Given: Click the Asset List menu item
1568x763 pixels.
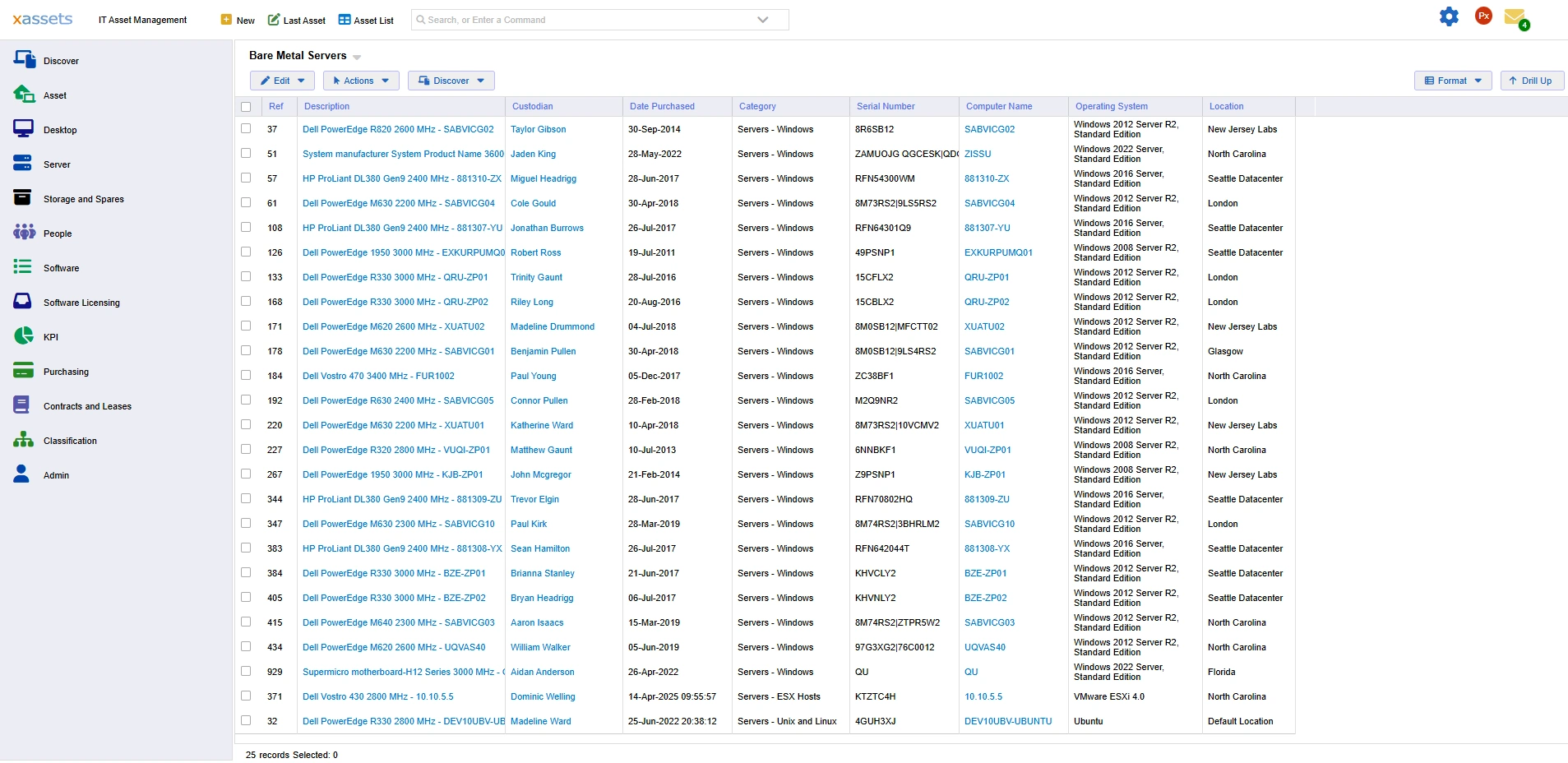Looking at the screenshot, I should [x=366, y=20].
